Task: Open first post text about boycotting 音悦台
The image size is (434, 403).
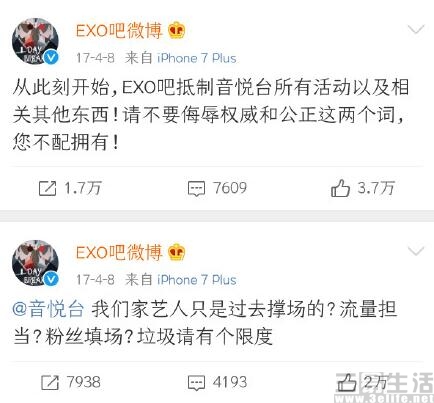Action: point(211,115)
